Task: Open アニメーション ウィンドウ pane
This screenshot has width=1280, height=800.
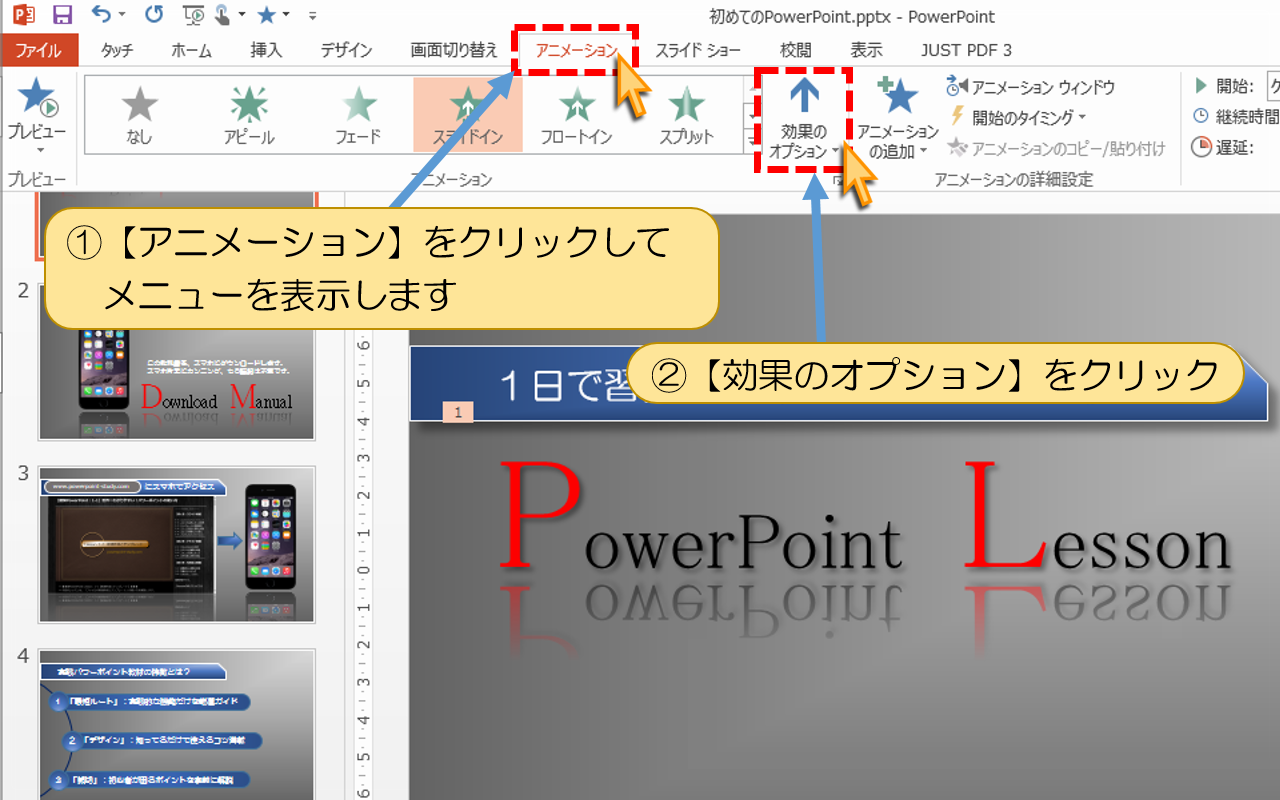Action: tap(1030, 88)
